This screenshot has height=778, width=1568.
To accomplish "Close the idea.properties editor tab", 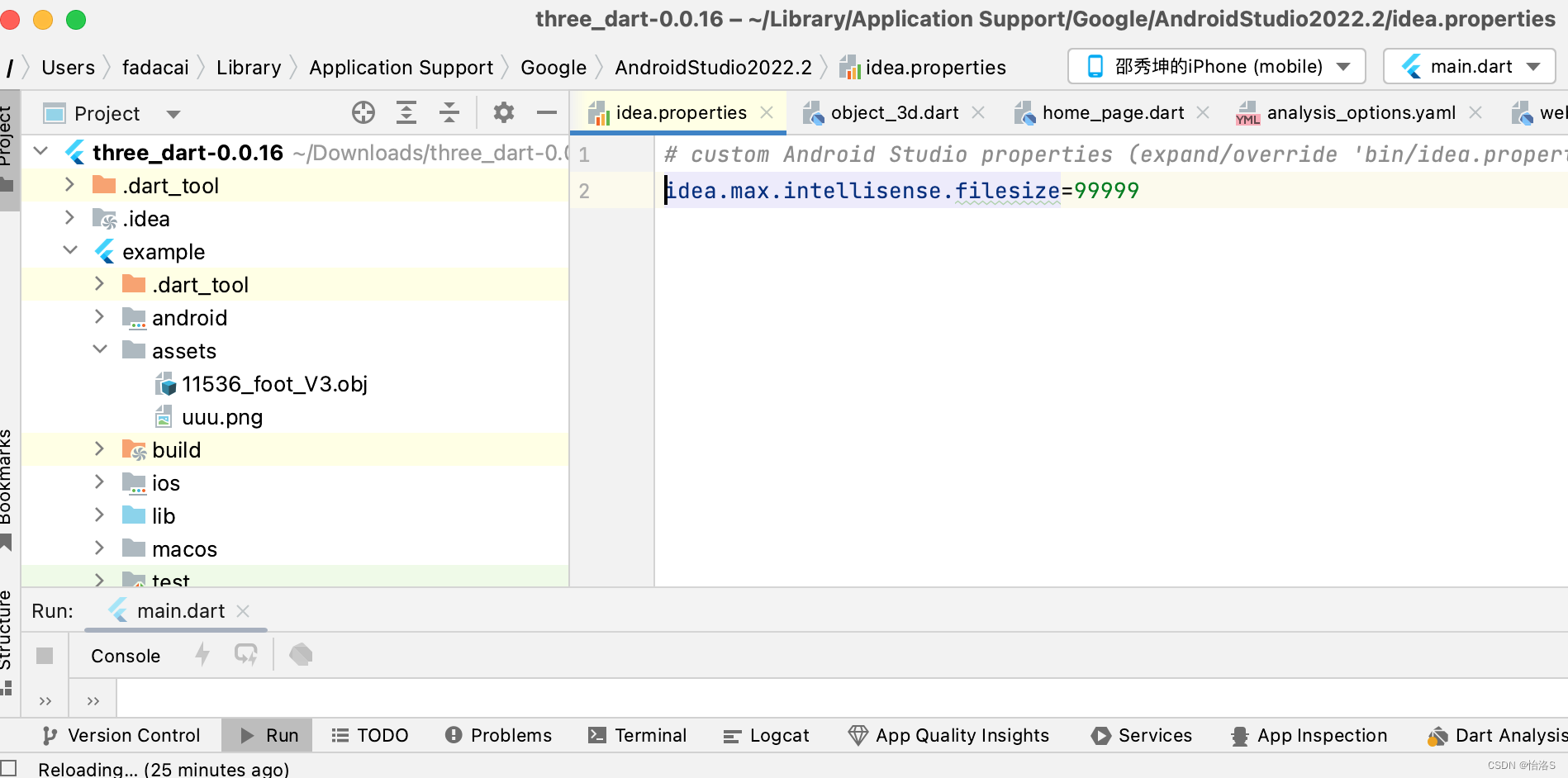I will (767, 112).
